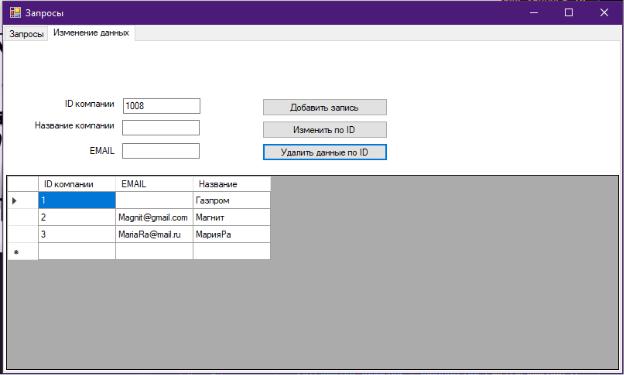This screenshot has width=624, height=375.
Task: Select the Магнит cell
Action: (x=232, y=217)
